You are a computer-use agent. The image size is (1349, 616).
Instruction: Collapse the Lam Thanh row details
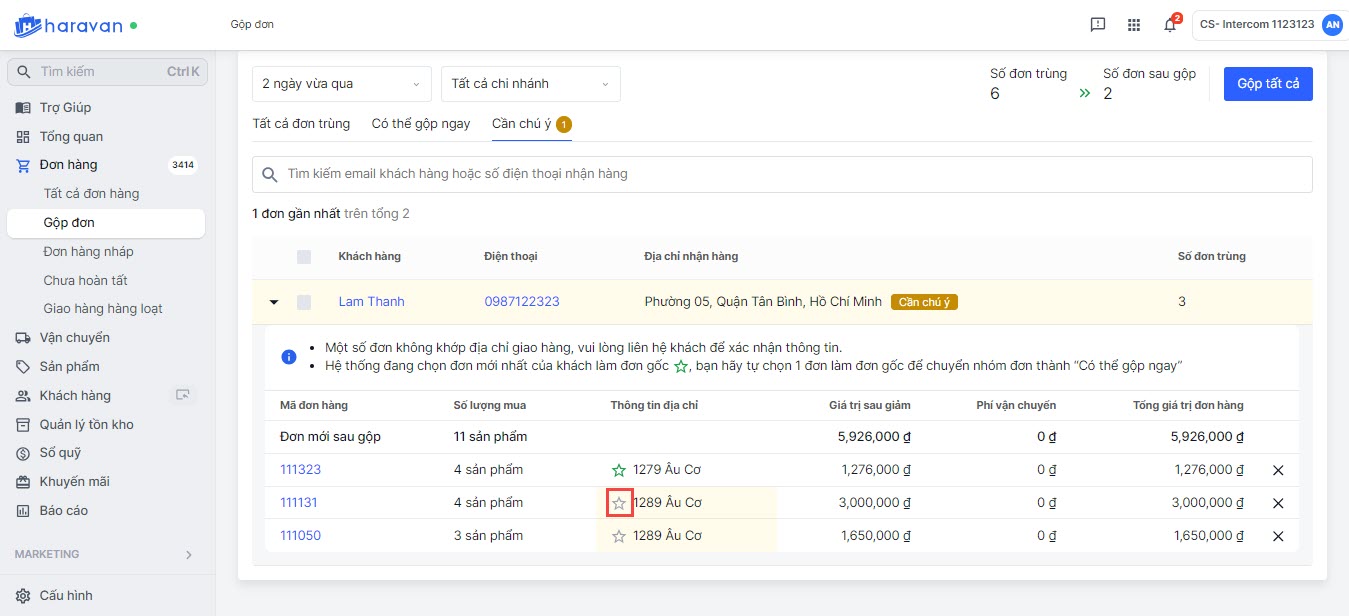pos(274,302)
